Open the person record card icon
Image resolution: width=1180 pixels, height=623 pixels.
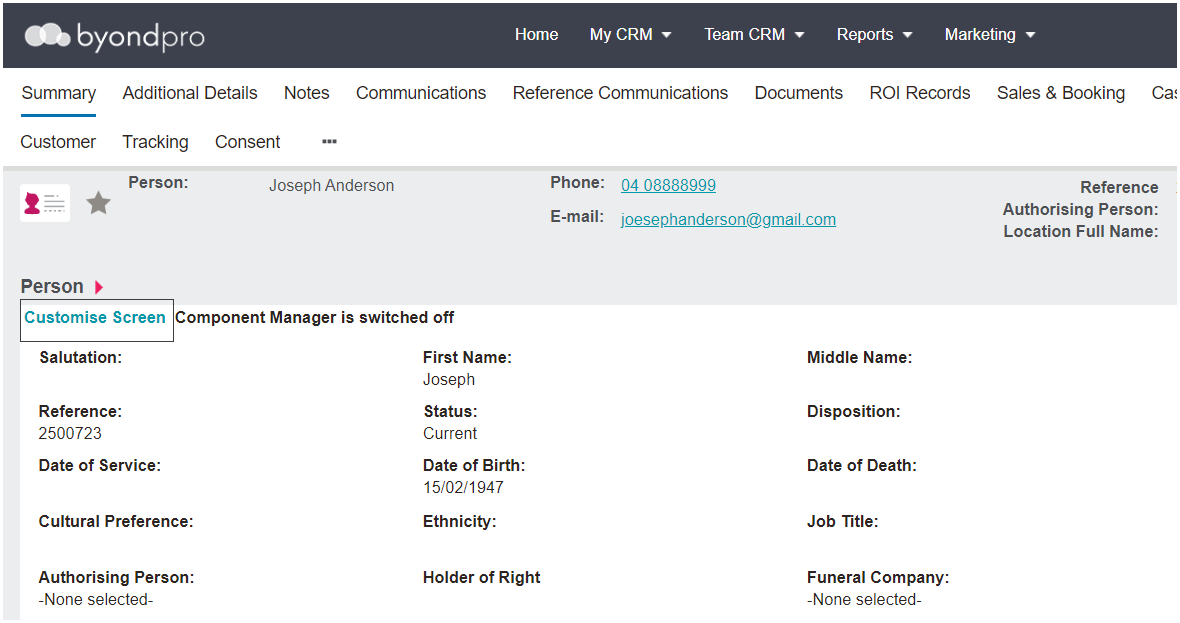pos(45,203)
